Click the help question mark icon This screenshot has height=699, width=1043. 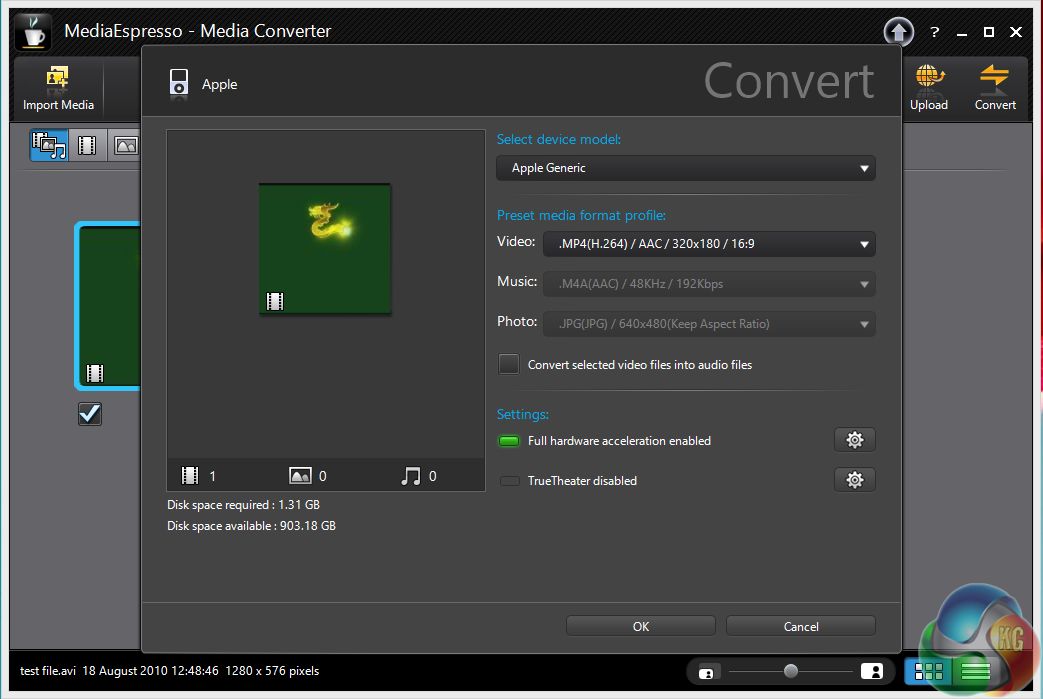(935, 32)
